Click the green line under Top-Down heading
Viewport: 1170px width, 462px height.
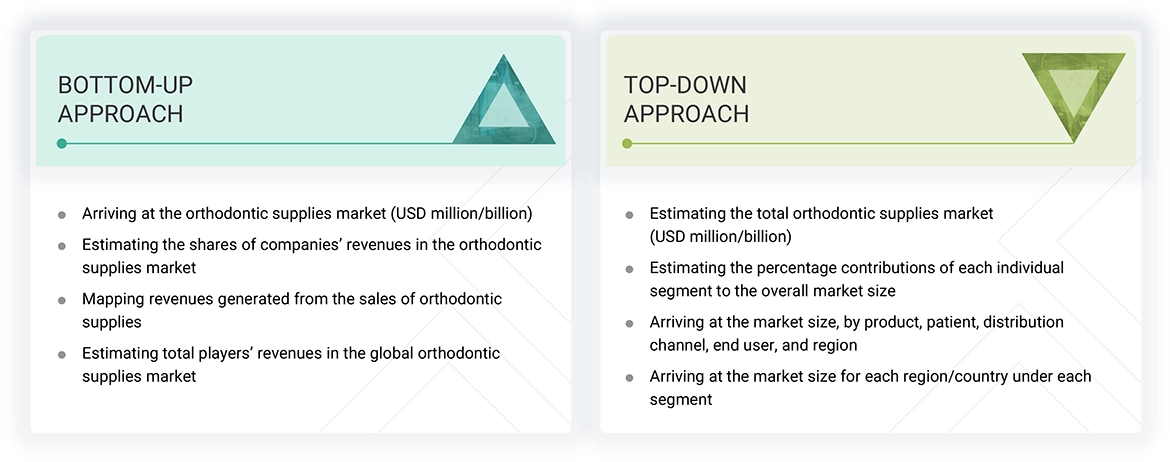[x=850, y=144]
